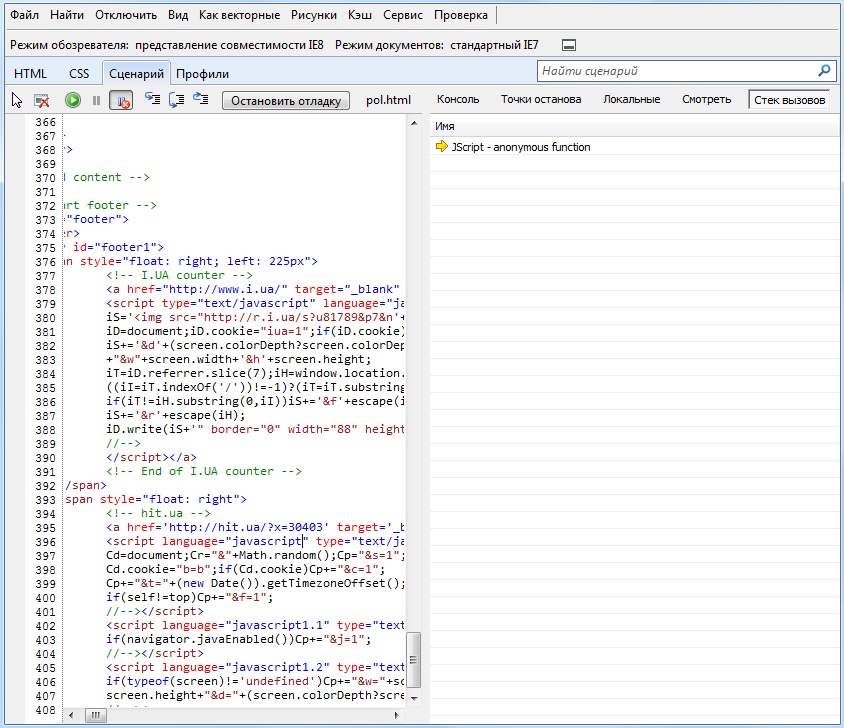Open the Вид menu
844x728 pixels.
click(x=178, y=15)
